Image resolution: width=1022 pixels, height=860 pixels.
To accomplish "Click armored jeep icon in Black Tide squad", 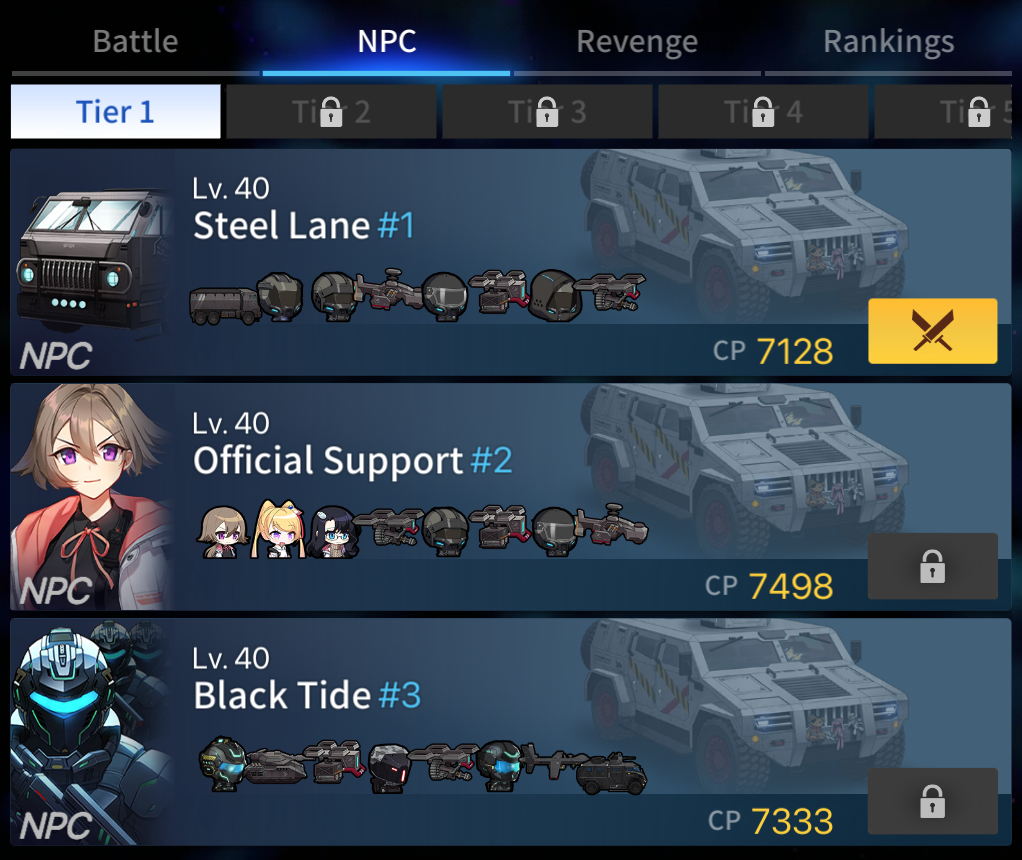I will point(611,773).
